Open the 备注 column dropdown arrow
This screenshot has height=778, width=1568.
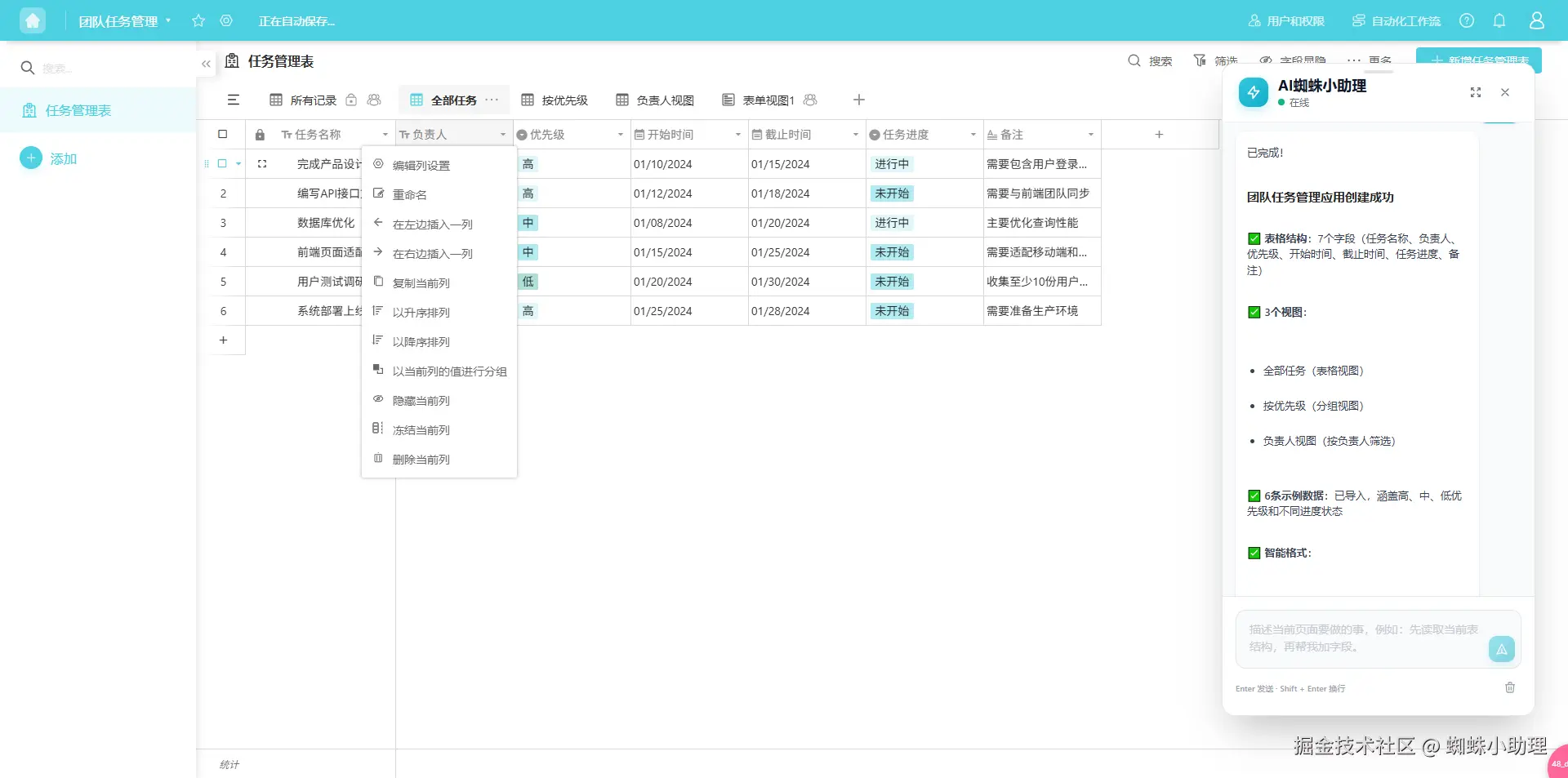(1091, 135)
